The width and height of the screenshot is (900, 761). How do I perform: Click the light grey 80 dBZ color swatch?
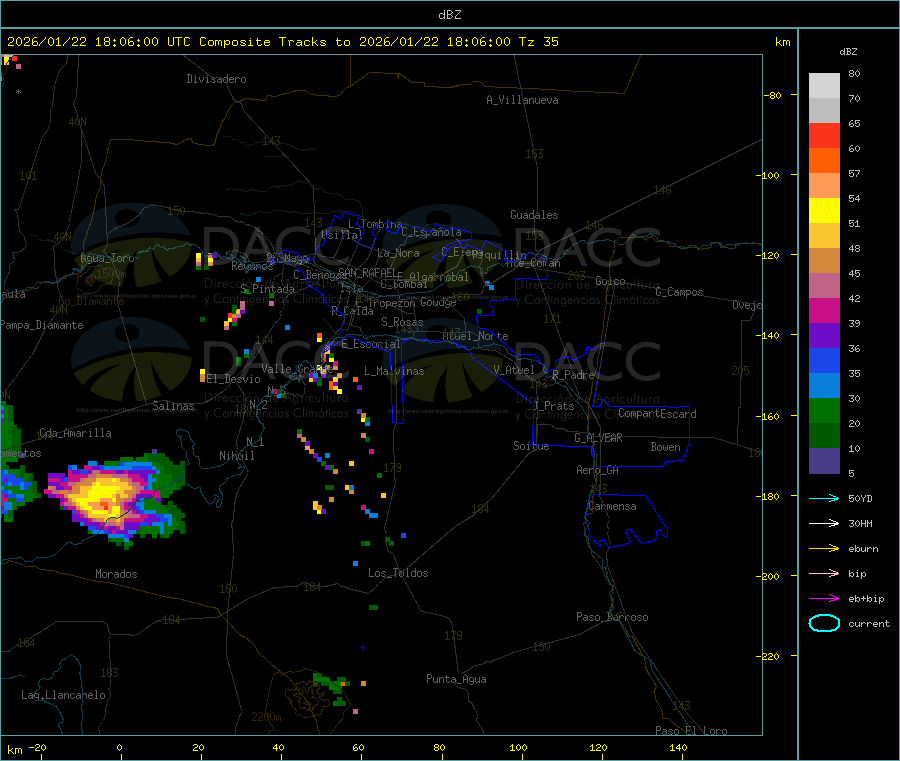[x=824, y=86]
